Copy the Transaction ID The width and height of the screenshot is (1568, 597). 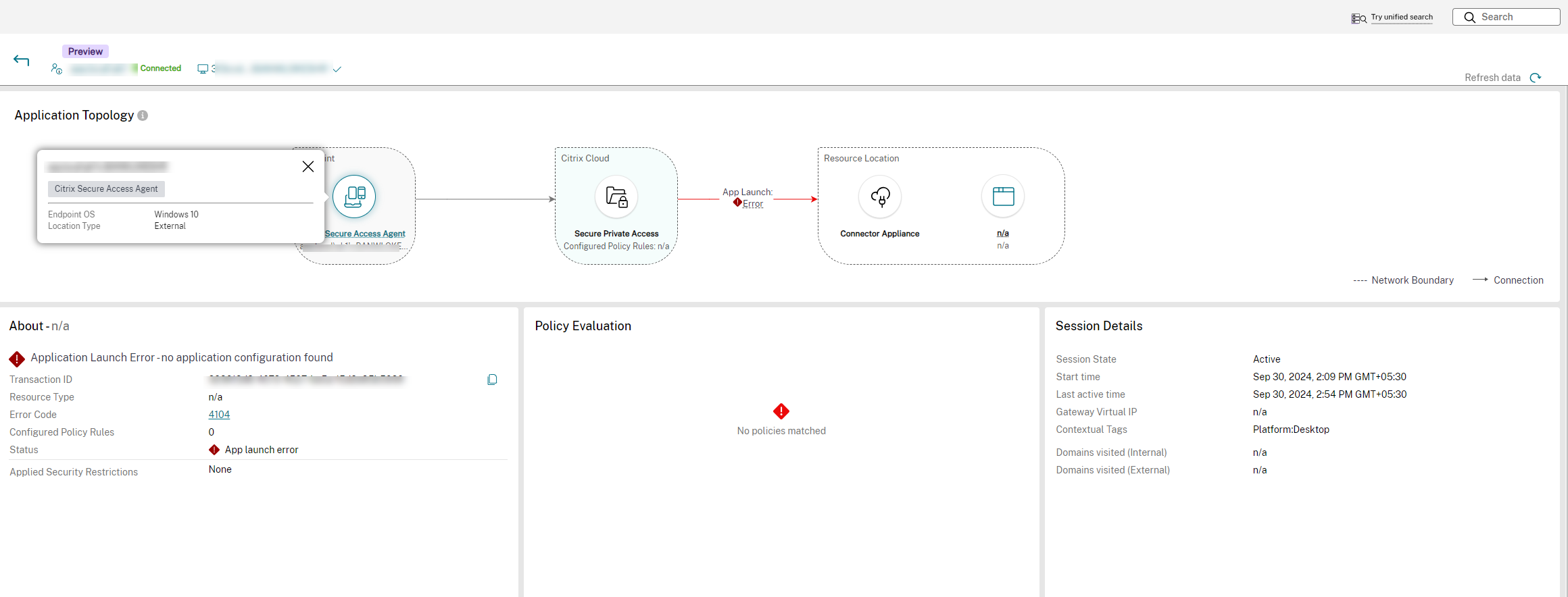click(492, 380)
